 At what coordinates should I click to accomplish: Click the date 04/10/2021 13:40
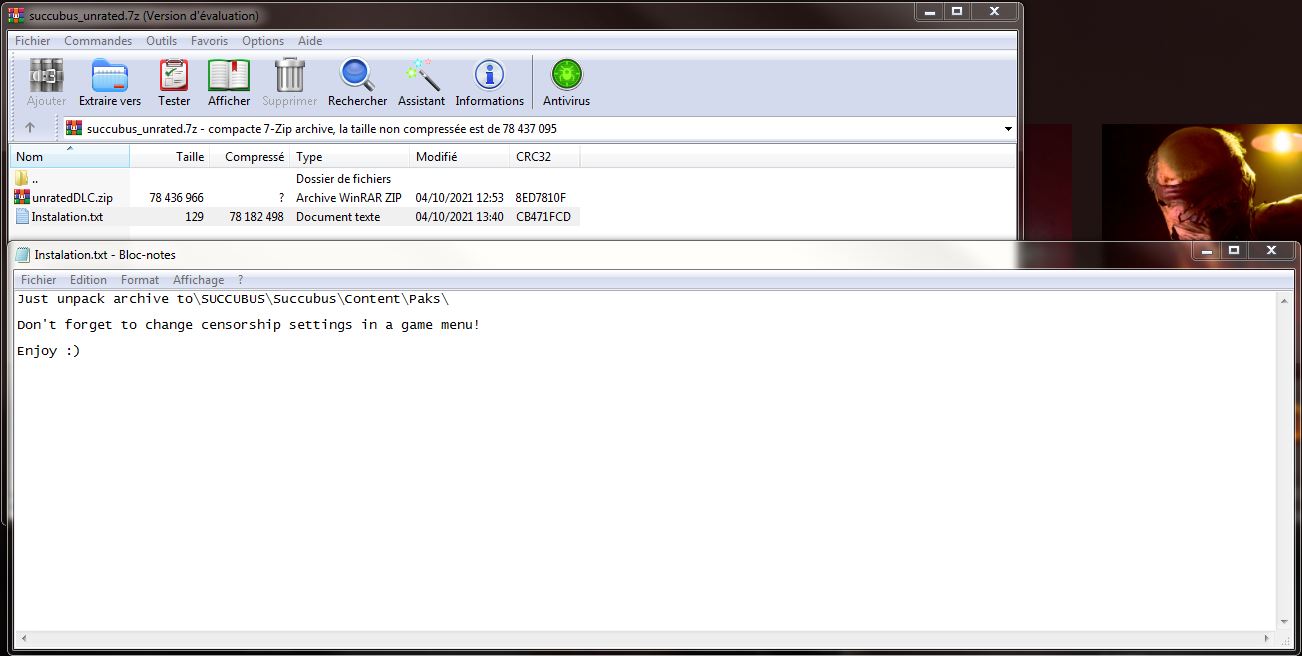pos(460,217)
